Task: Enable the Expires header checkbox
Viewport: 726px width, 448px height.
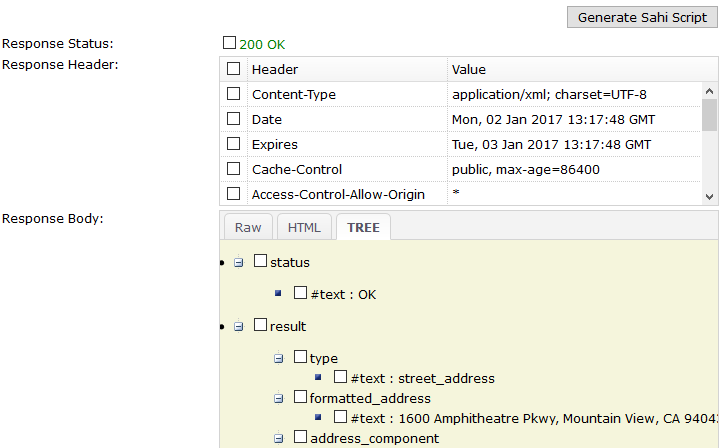Action: pyautogui.click(x=234, y=144)
